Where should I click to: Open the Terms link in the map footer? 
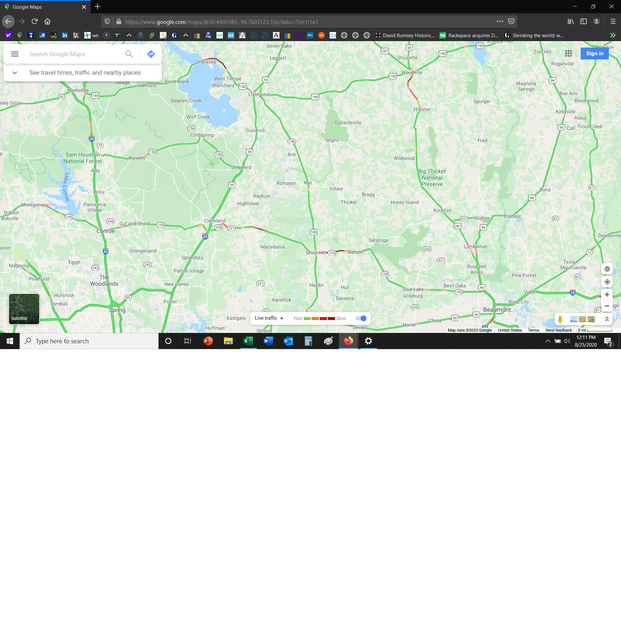533,330
